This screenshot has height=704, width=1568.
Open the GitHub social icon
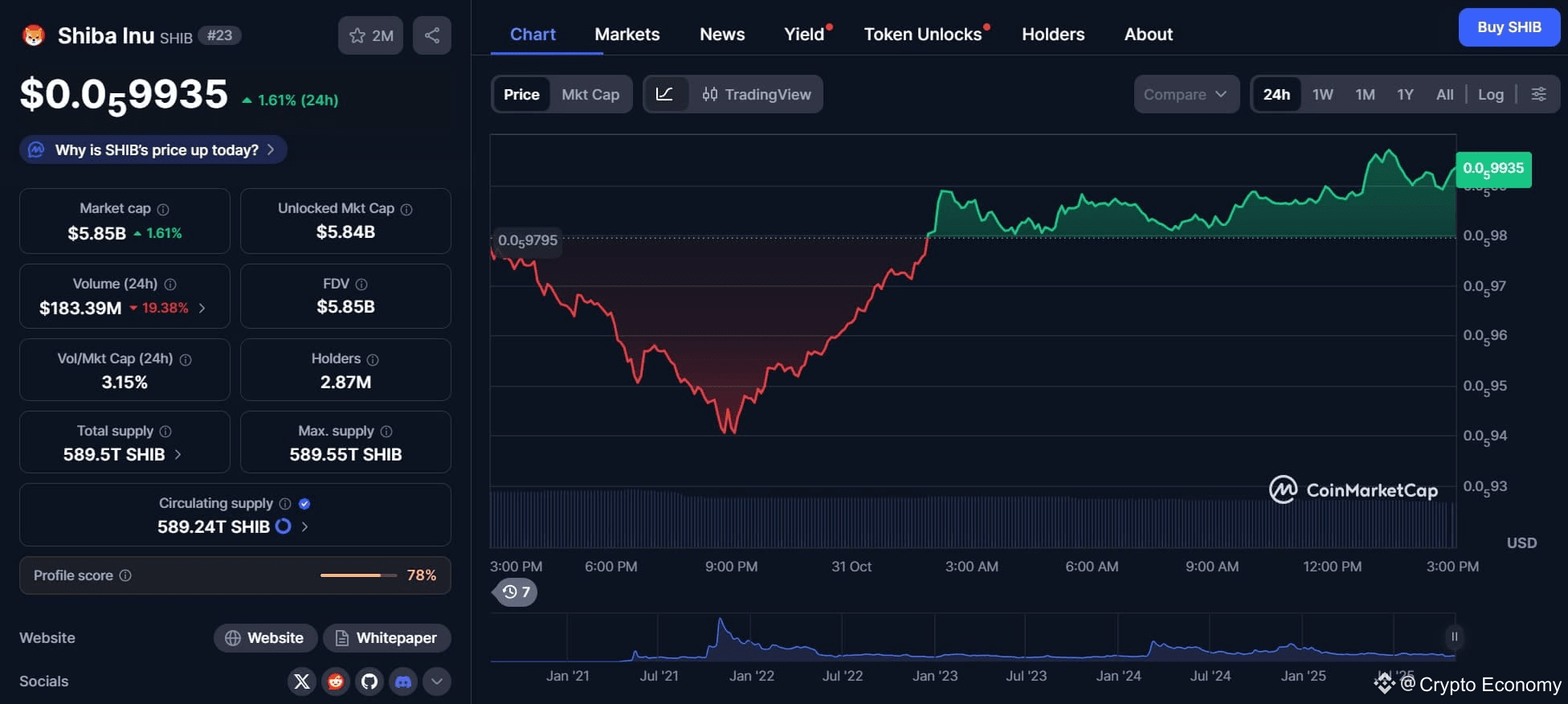(370, 681)
